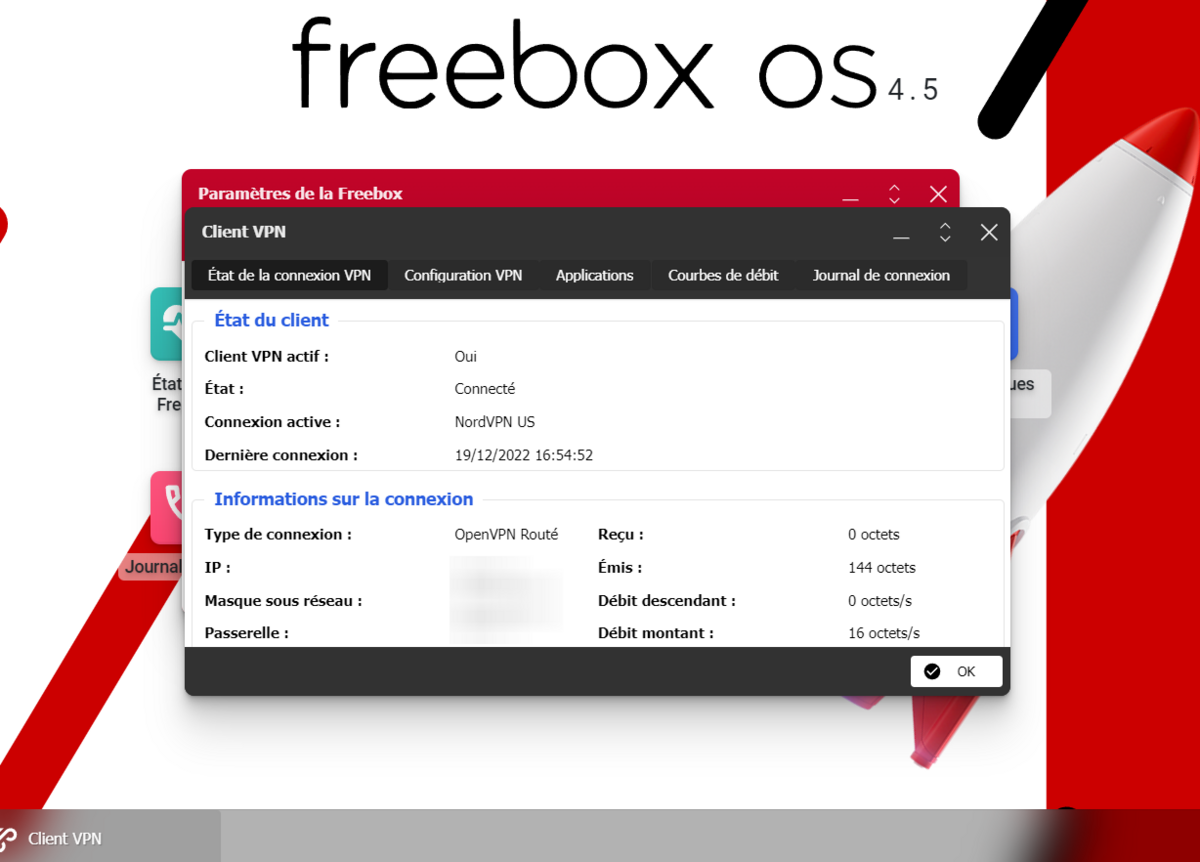1200x862 pixels.
Task: Select the Débit montant value '16 octets/s'
Action: (884, 633)
